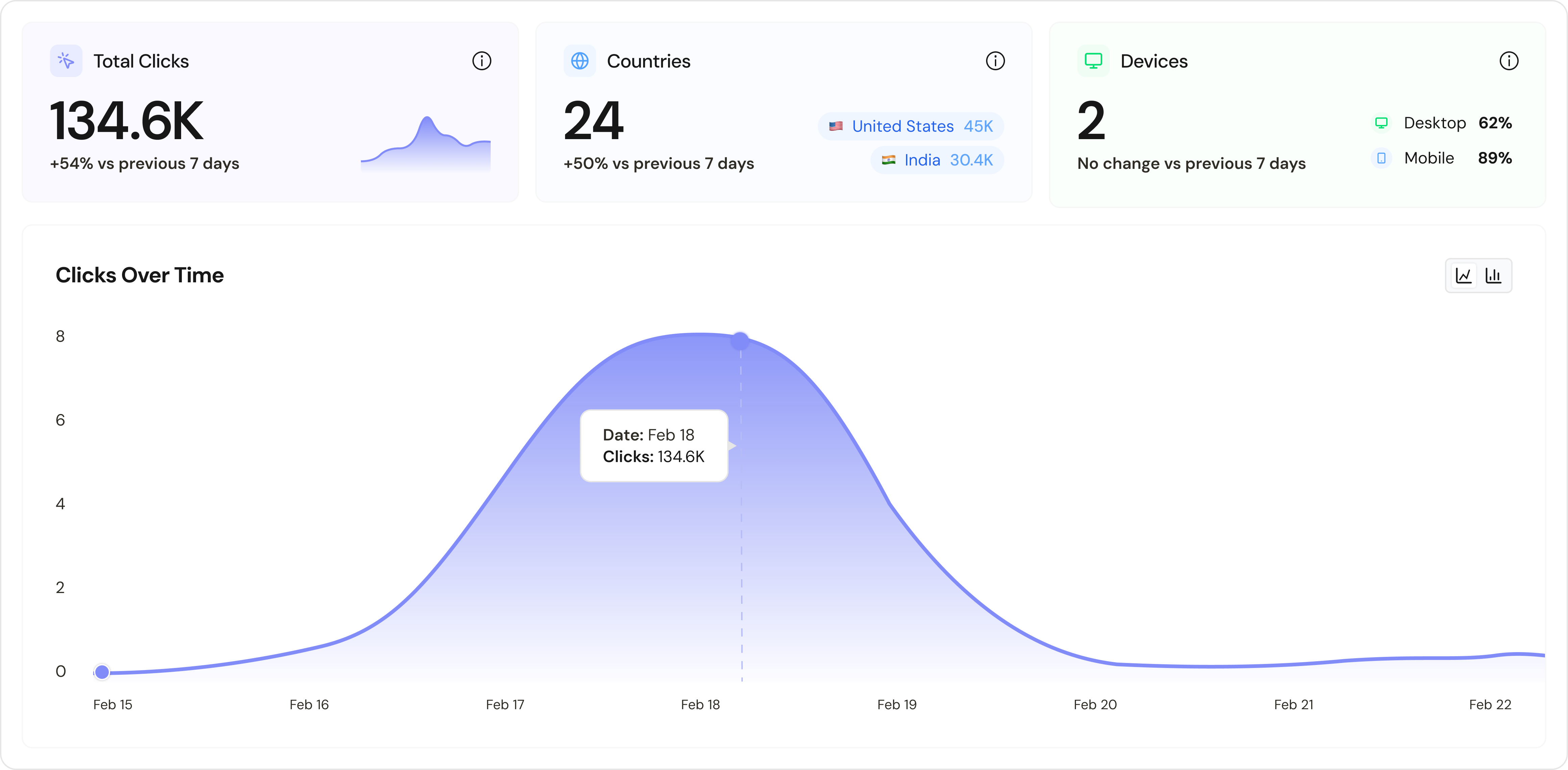Screen dimensions: 1568x770
Task: Click the Devices info icon
Action: pyautogui.click(x=1508, y=61)
